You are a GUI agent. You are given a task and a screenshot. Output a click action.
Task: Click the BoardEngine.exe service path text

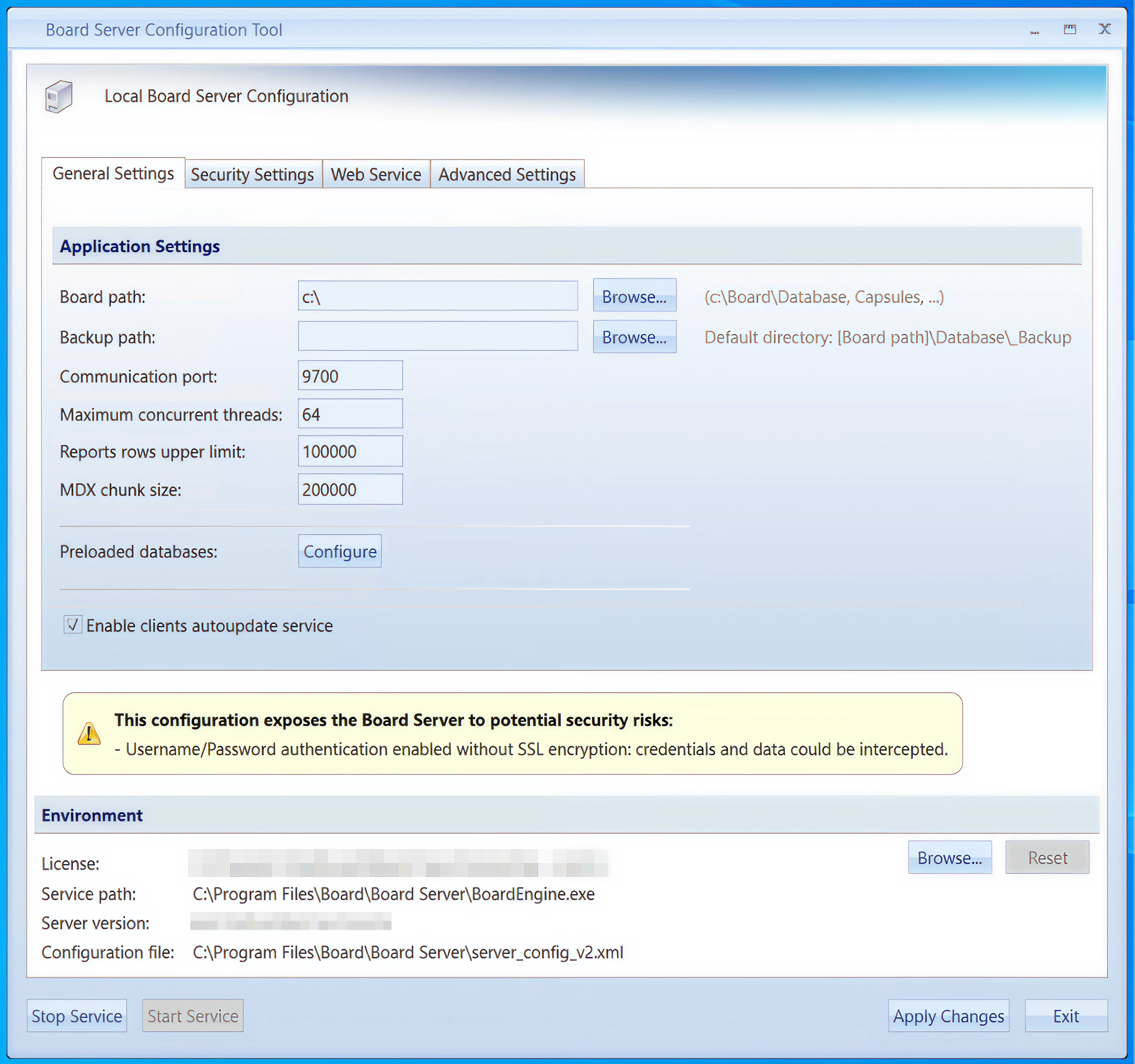coord(393,894)
